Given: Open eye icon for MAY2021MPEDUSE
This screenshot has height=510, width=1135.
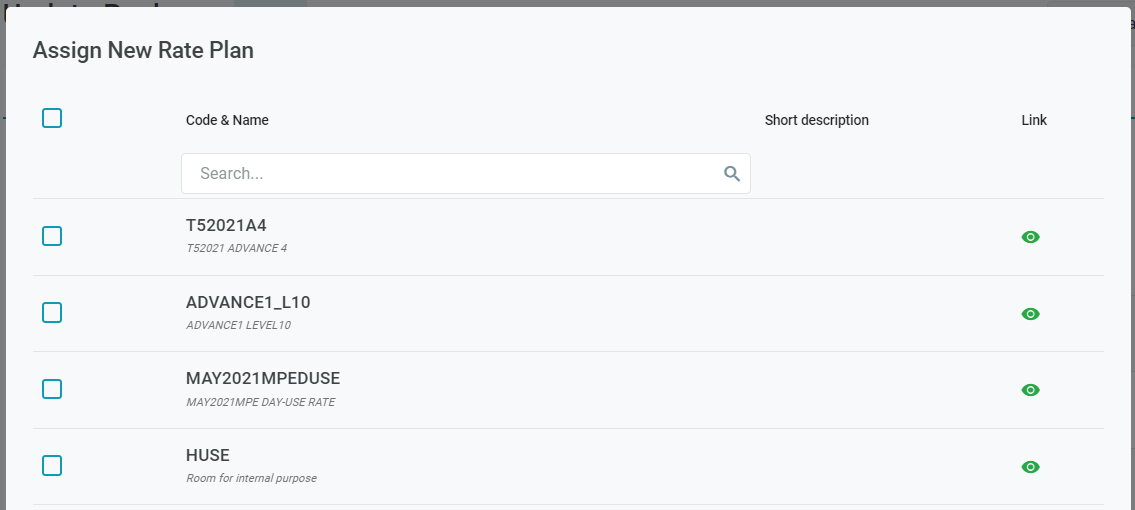Looking at the screenshot, I should pos(1031,390).
